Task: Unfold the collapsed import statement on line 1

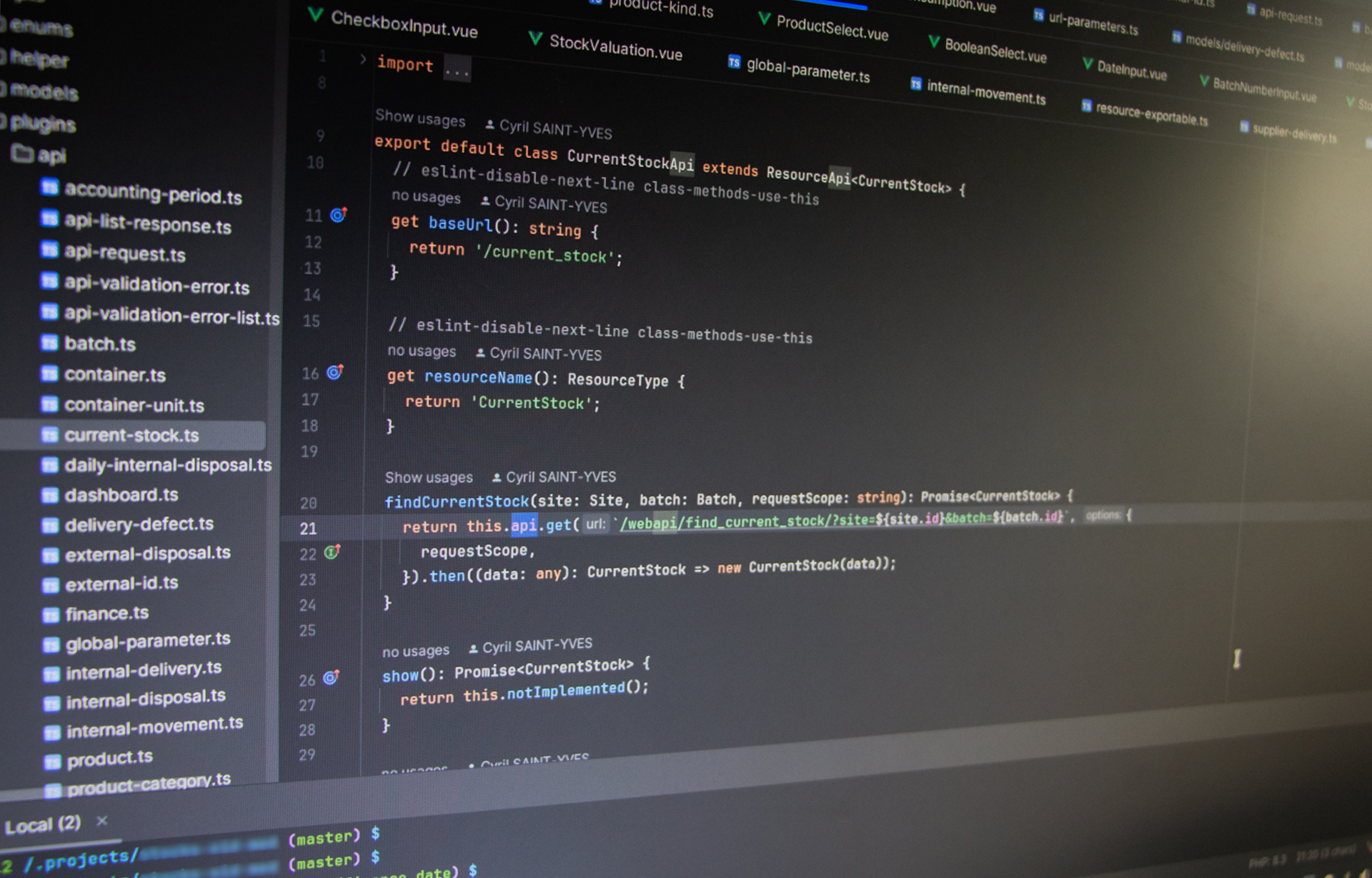Action: (x=457, y=69)
